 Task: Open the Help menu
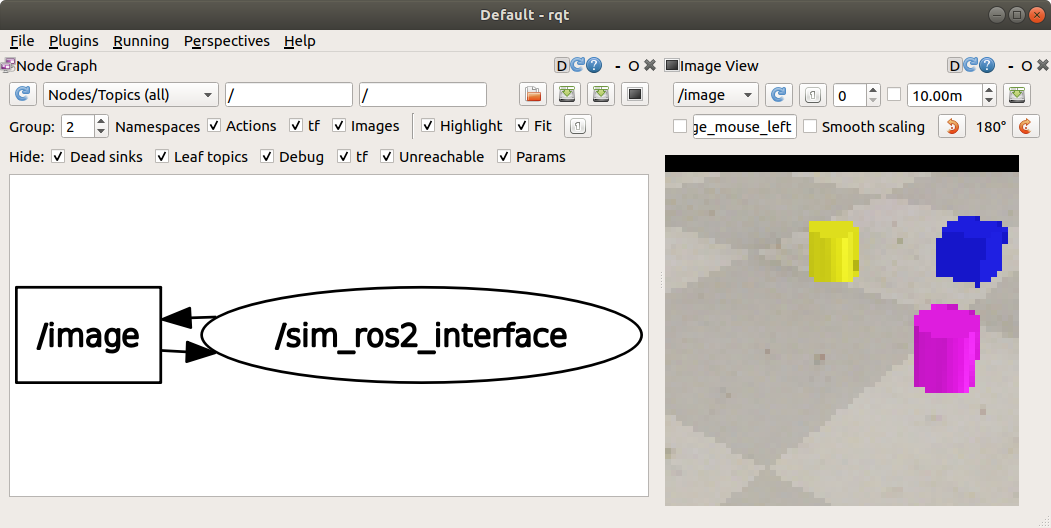(300, 41)
